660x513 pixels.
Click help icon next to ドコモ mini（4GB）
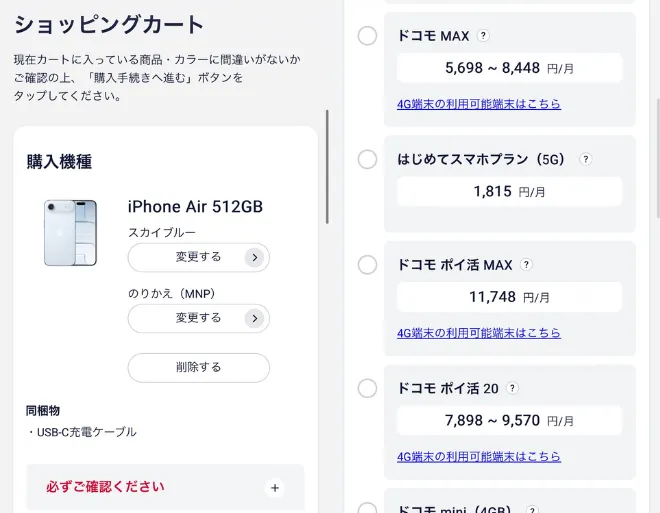533,509
